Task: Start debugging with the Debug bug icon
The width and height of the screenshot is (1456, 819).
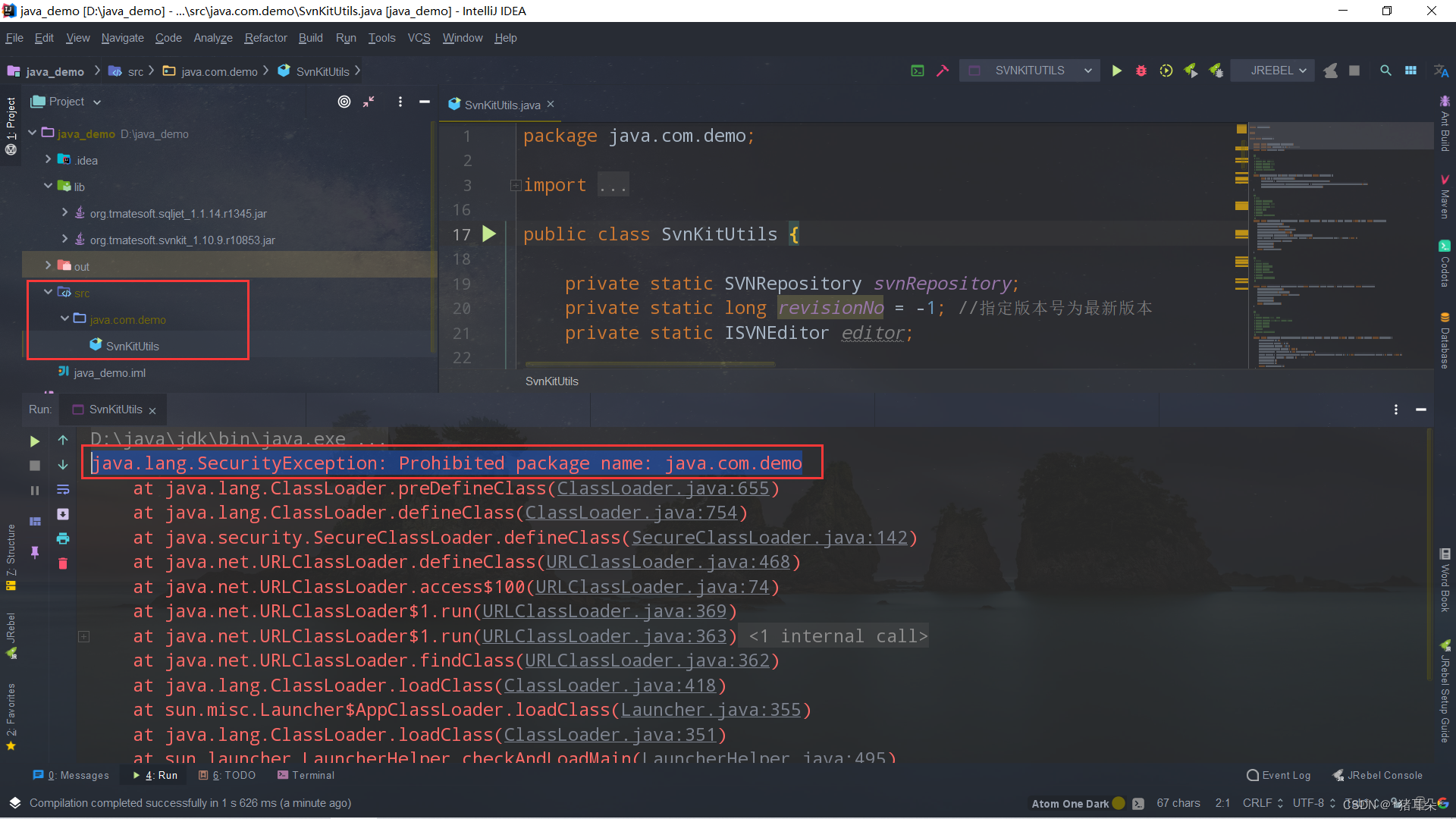Action: 1141,70
